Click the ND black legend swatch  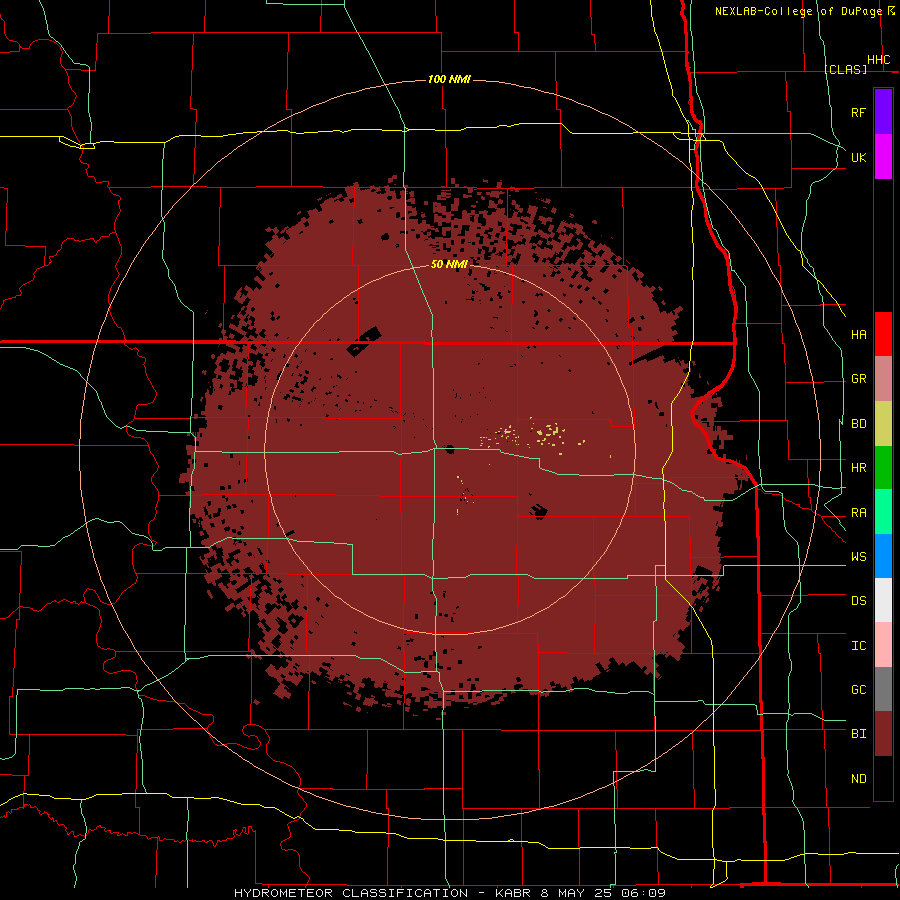click(883, 778)
